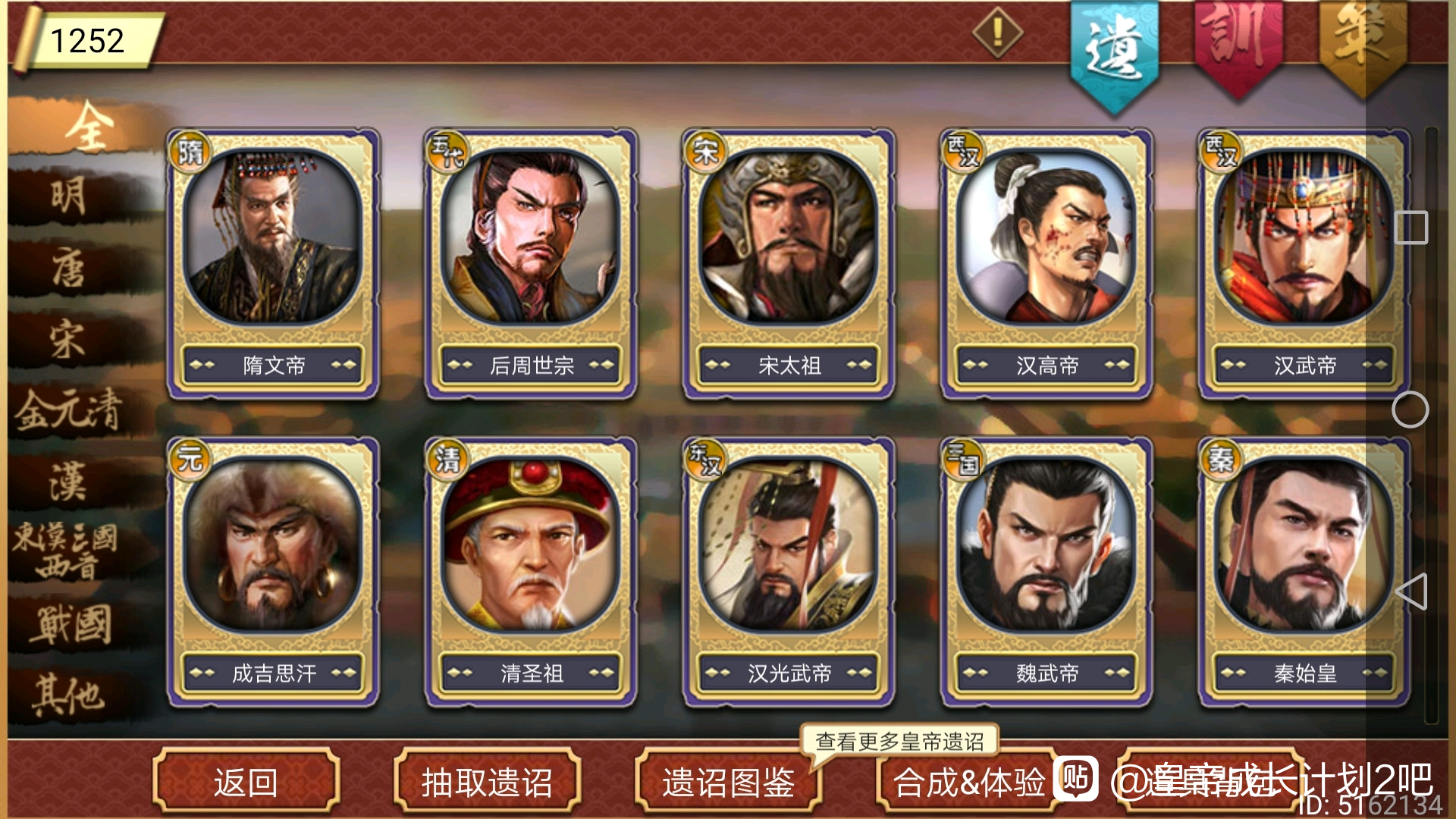Image resolution: width=1456 pixels, height=819 pixels.
Task: Tap the Android home circle icon
Action: coord(1410,409)
